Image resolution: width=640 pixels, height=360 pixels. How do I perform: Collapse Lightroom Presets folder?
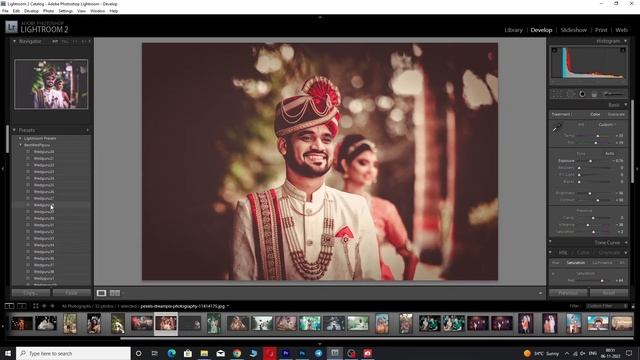click(x=20, y=138)
